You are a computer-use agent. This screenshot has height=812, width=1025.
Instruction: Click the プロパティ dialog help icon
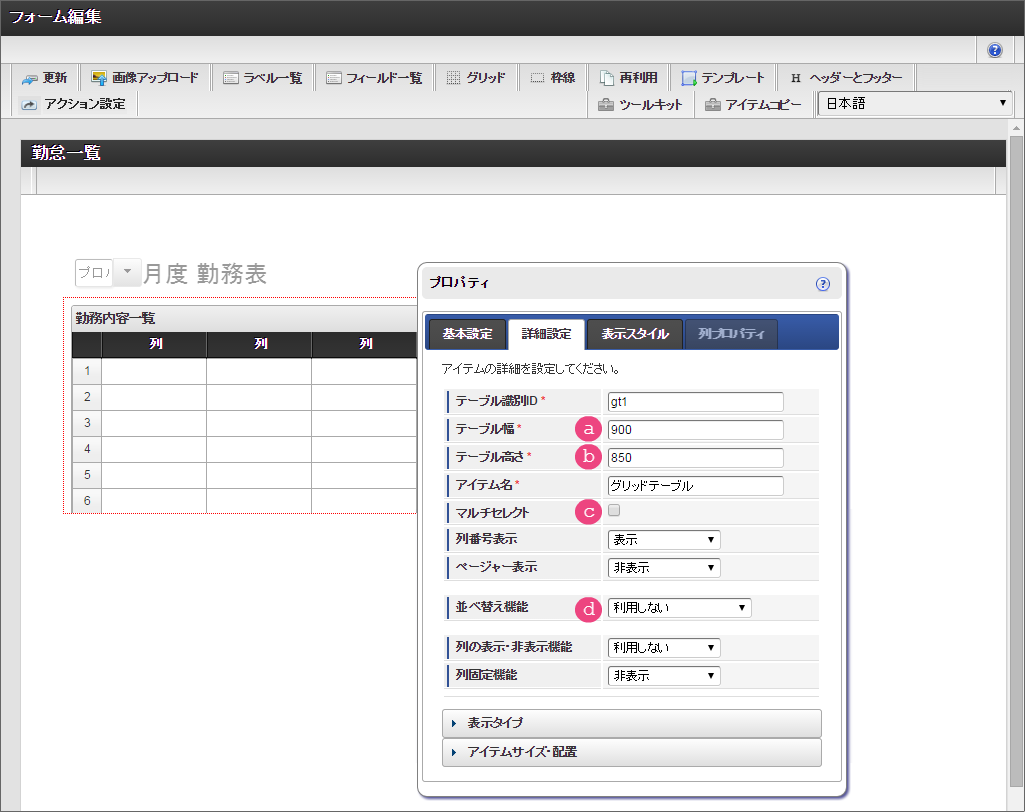coord(823,284)
